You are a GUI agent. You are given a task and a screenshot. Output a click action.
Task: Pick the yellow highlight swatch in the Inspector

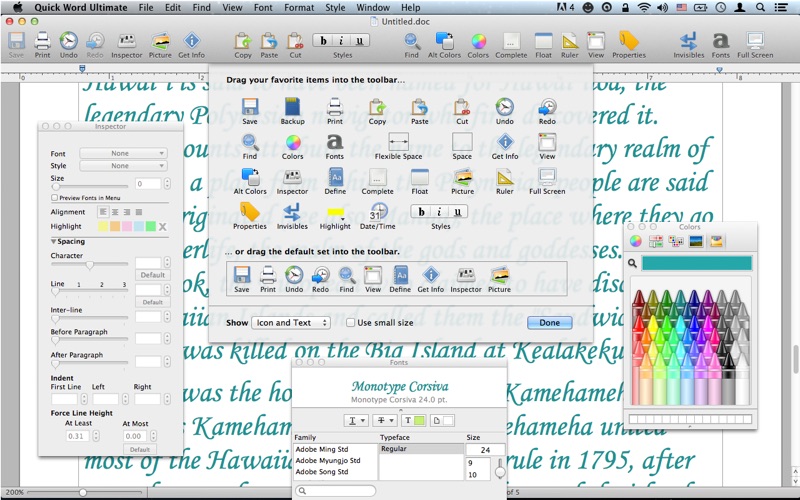[x=103, y=227]
